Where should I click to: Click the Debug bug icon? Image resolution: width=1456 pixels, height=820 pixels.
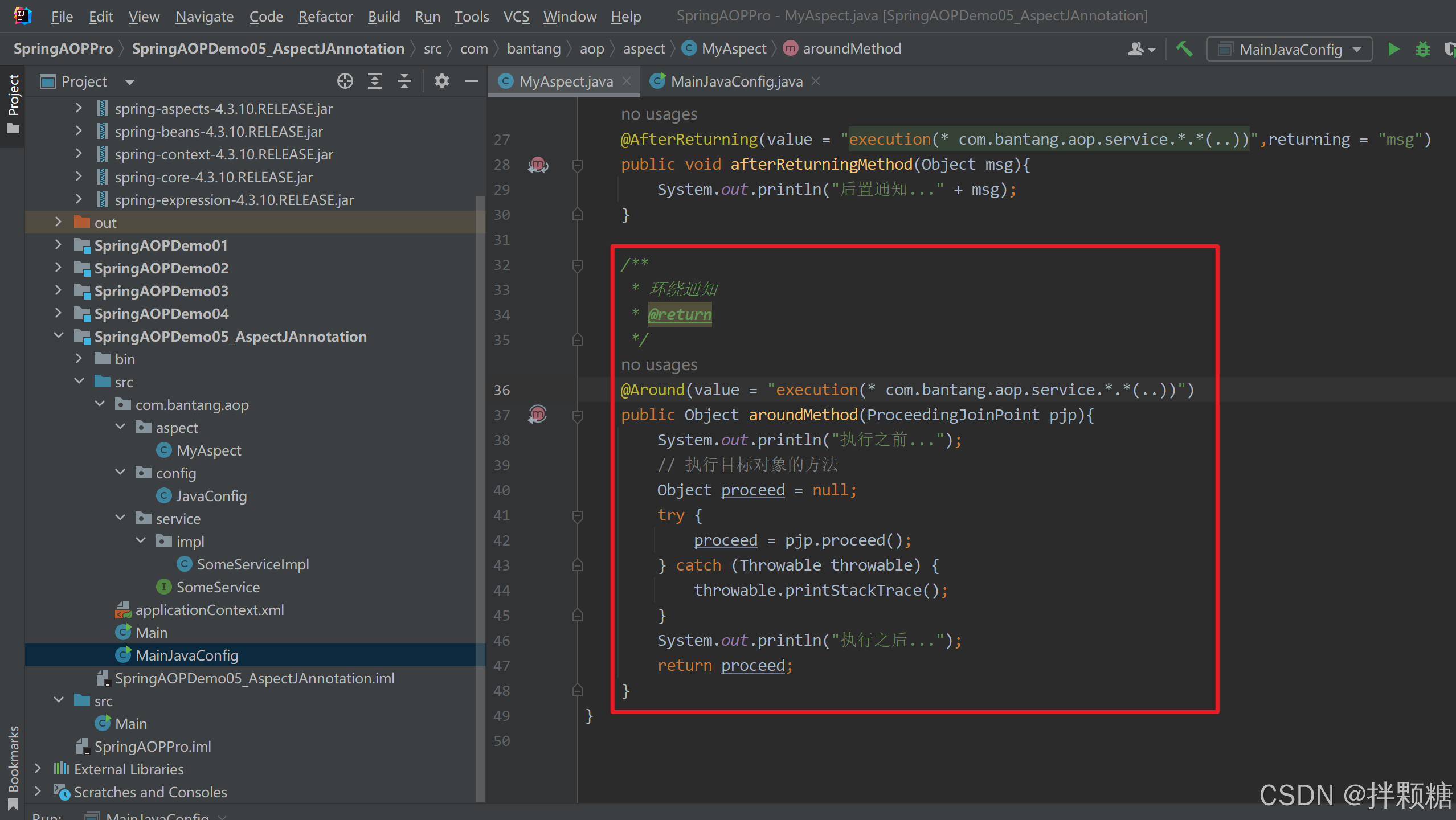tap(1422, 50)
